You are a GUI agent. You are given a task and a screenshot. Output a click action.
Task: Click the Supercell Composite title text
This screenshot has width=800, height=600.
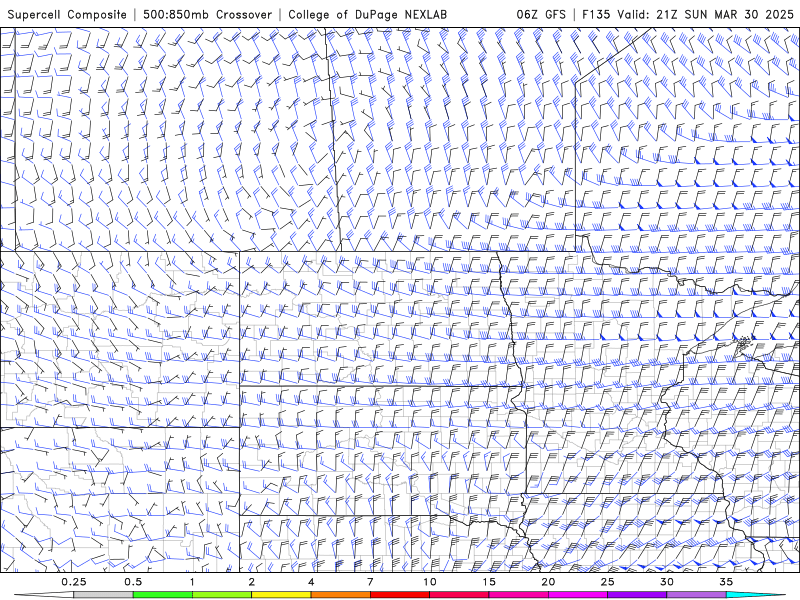coord(67,14)
